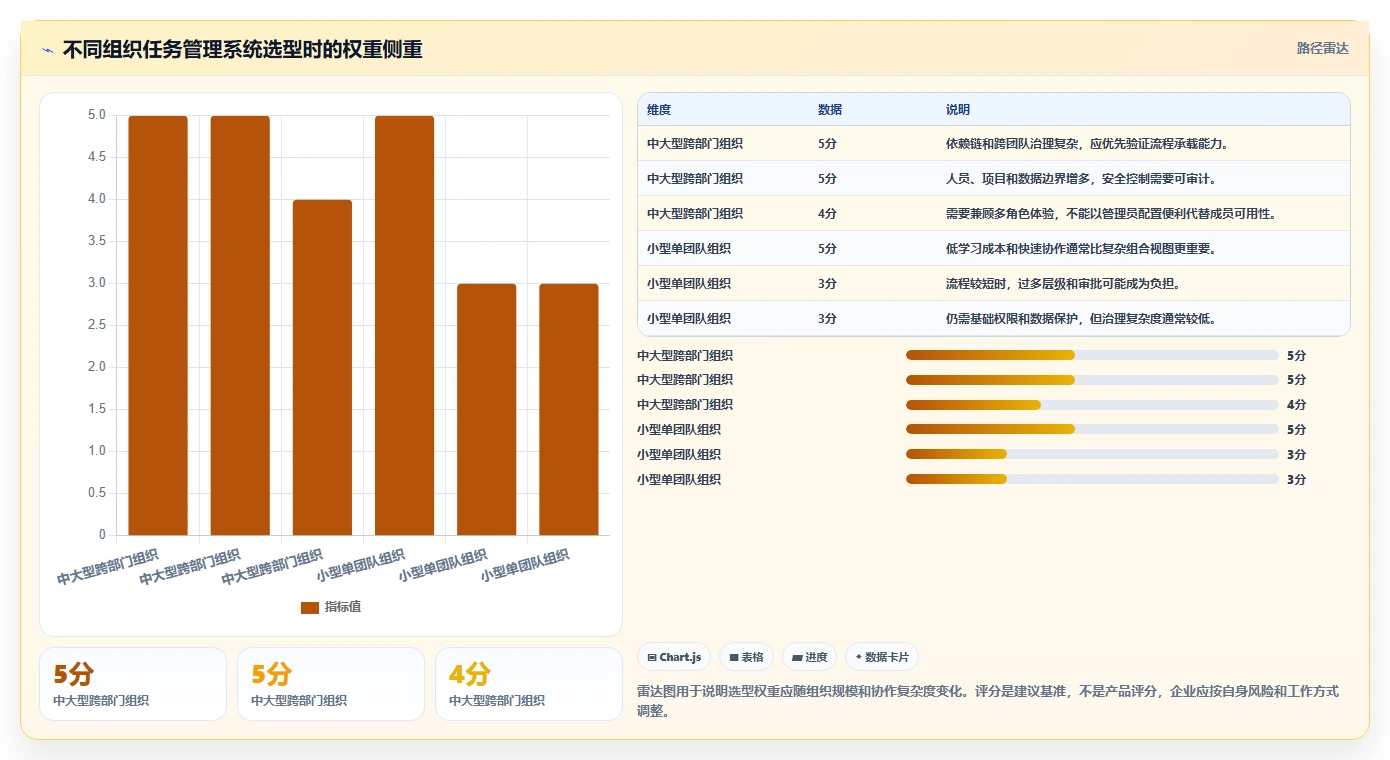Open the 4分 中大型跨部门组织 data card
The image size is (1390, 760).
(x=528, y=684)
